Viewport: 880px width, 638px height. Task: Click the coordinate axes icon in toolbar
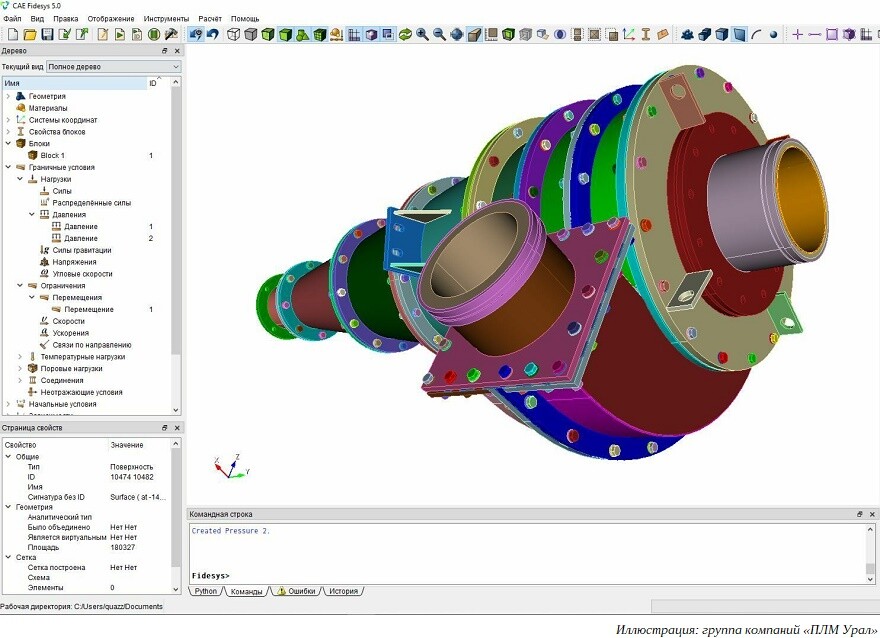tap(629, 35)
